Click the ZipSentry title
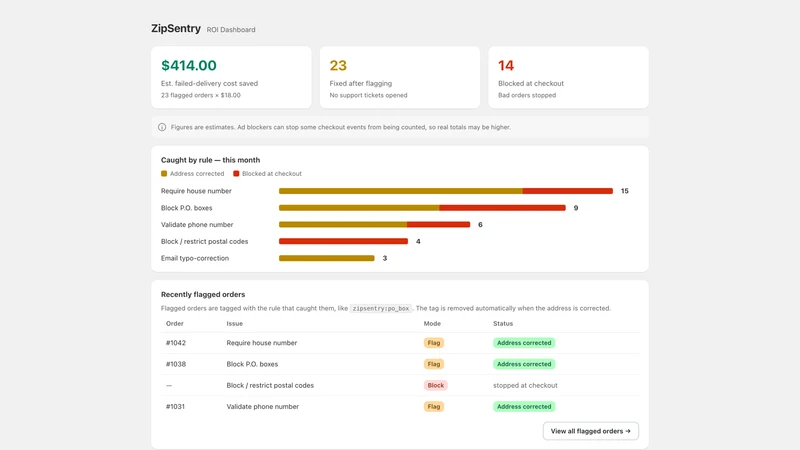 click(176, 29)
